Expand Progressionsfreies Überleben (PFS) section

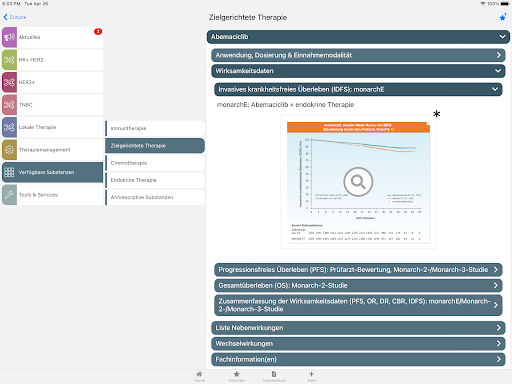pos(358,270)
